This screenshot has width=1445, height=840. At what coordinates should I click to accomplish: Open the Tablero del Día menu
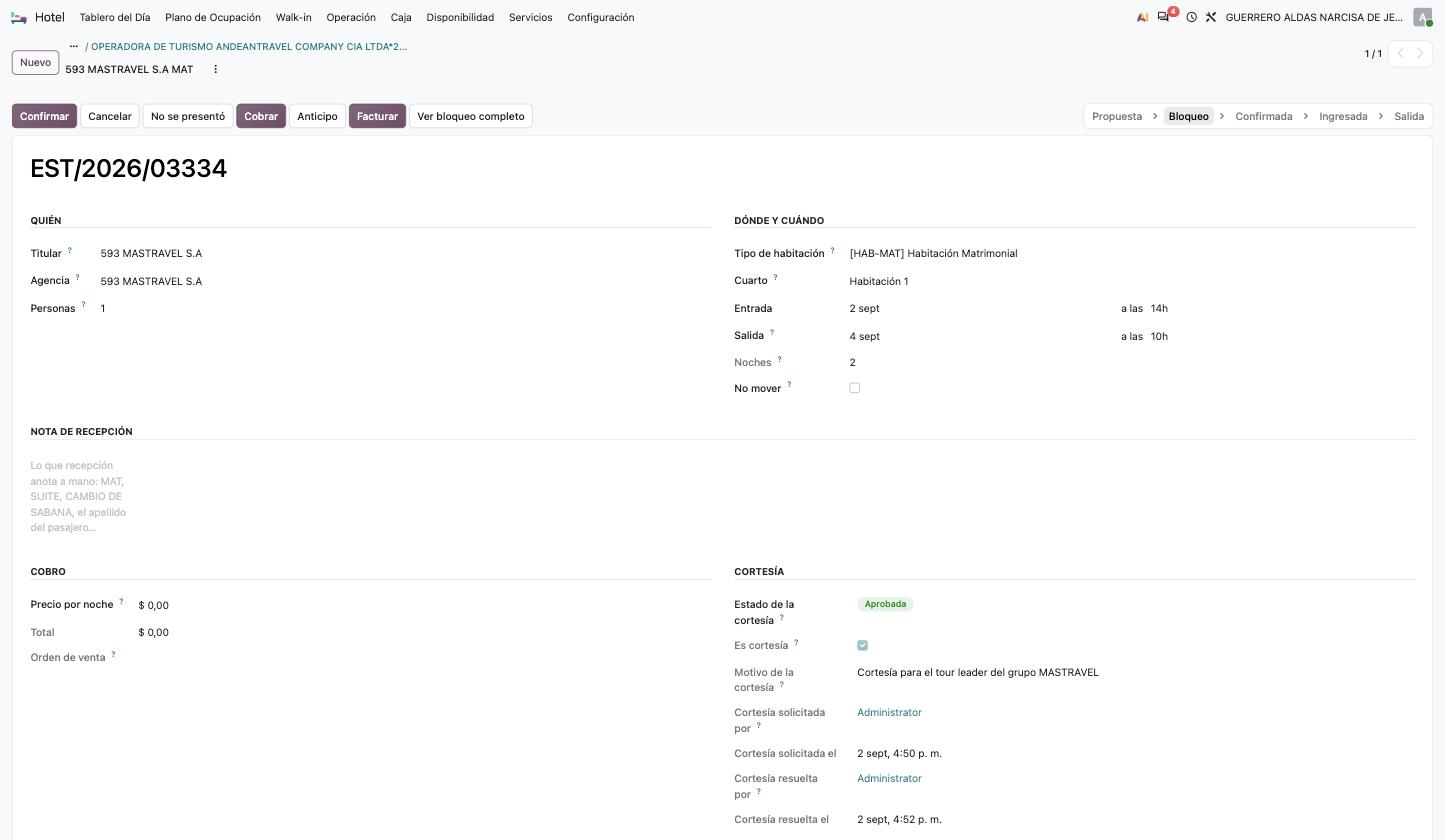pyautogui.click(x=115, y=17)
